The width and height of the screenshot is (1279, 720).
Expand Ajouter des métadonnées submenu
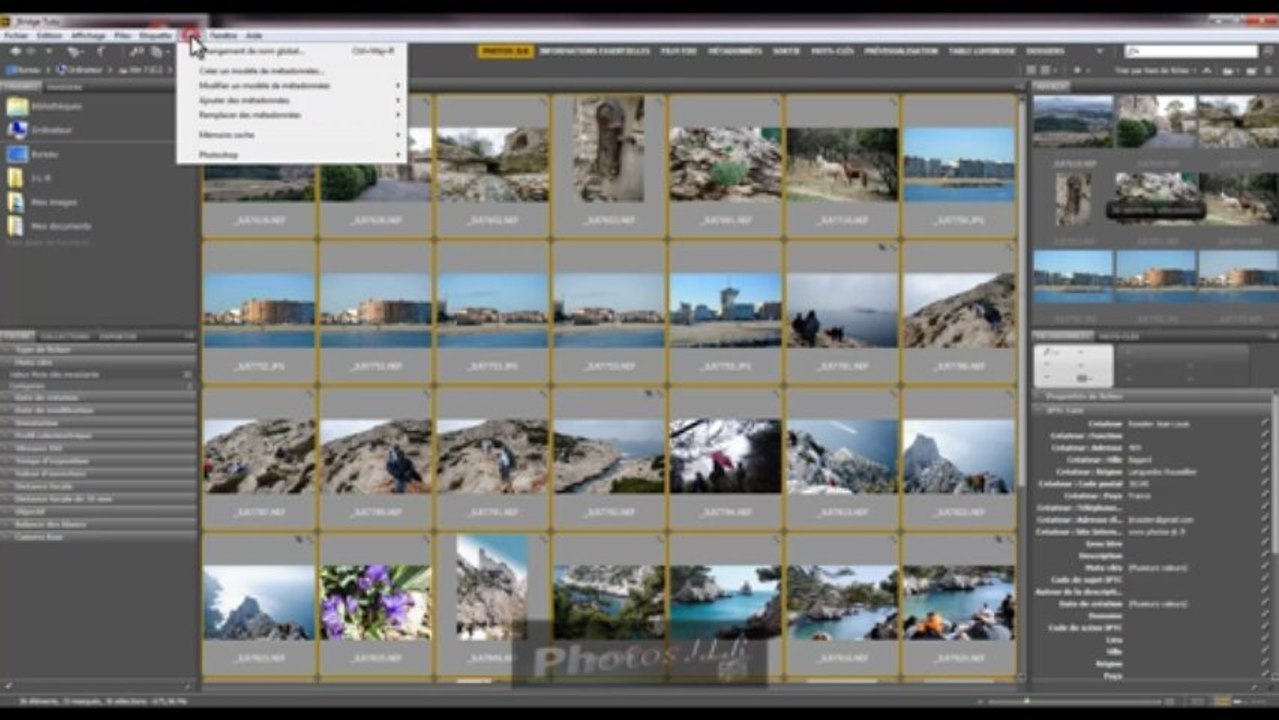[292, 100]
